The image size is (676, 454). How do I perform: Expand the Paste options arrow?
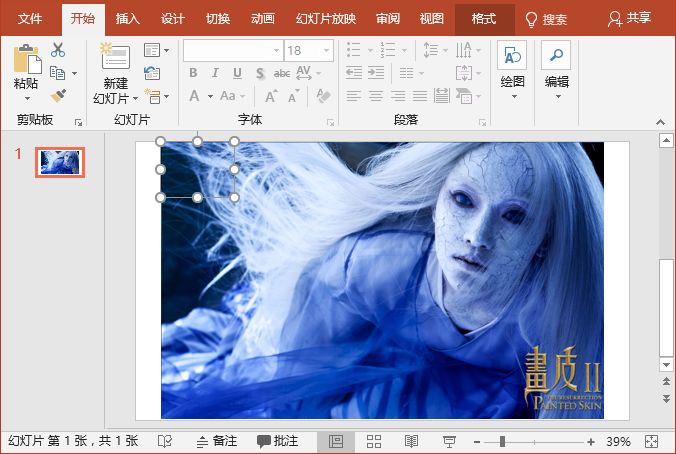(27, 98)
